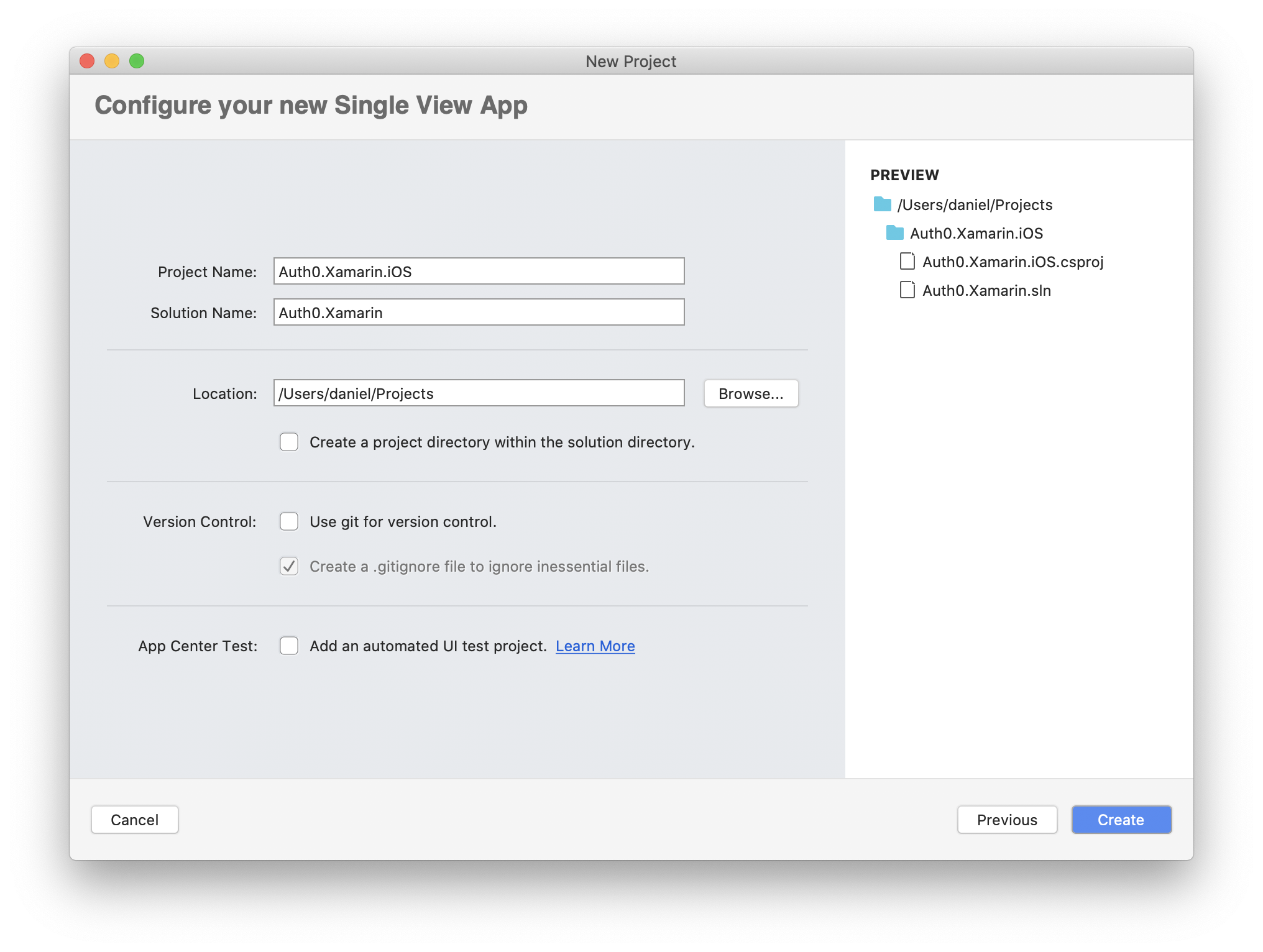Click the Browse button to change location
The image size is (1263, 952).
tap(751, 393)
